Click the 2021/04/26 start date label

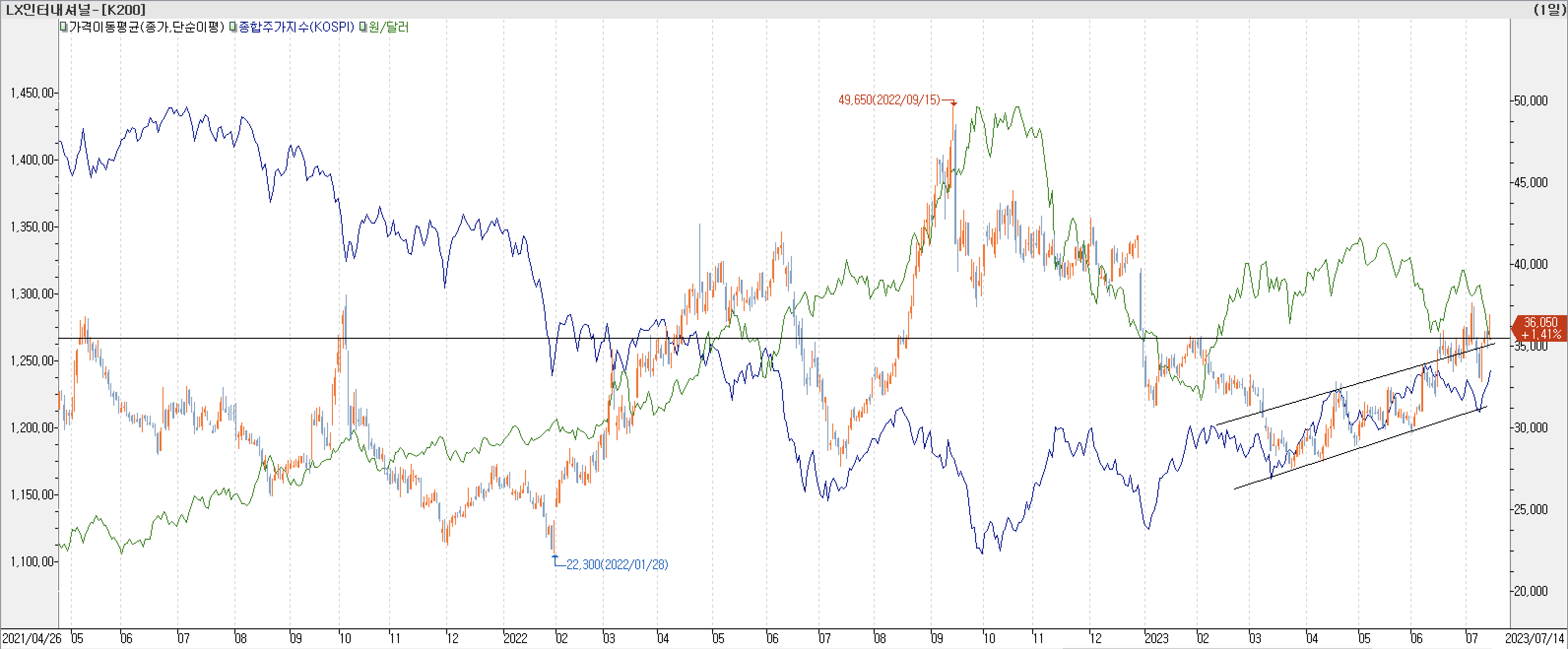click(32, 638)
